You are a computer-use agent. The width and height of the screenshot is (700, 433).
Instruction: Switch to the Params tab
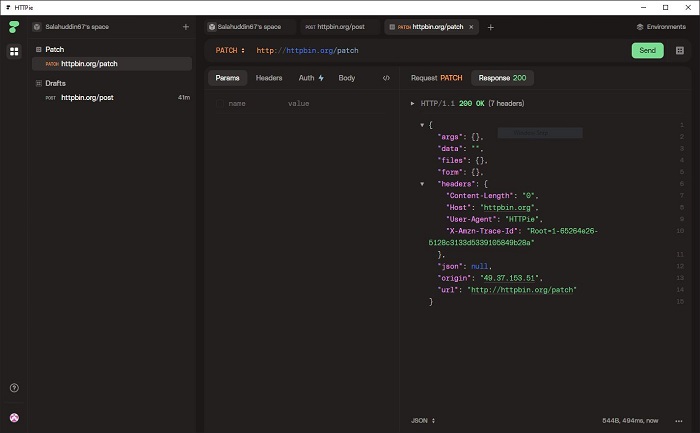(x=227, y=78)
